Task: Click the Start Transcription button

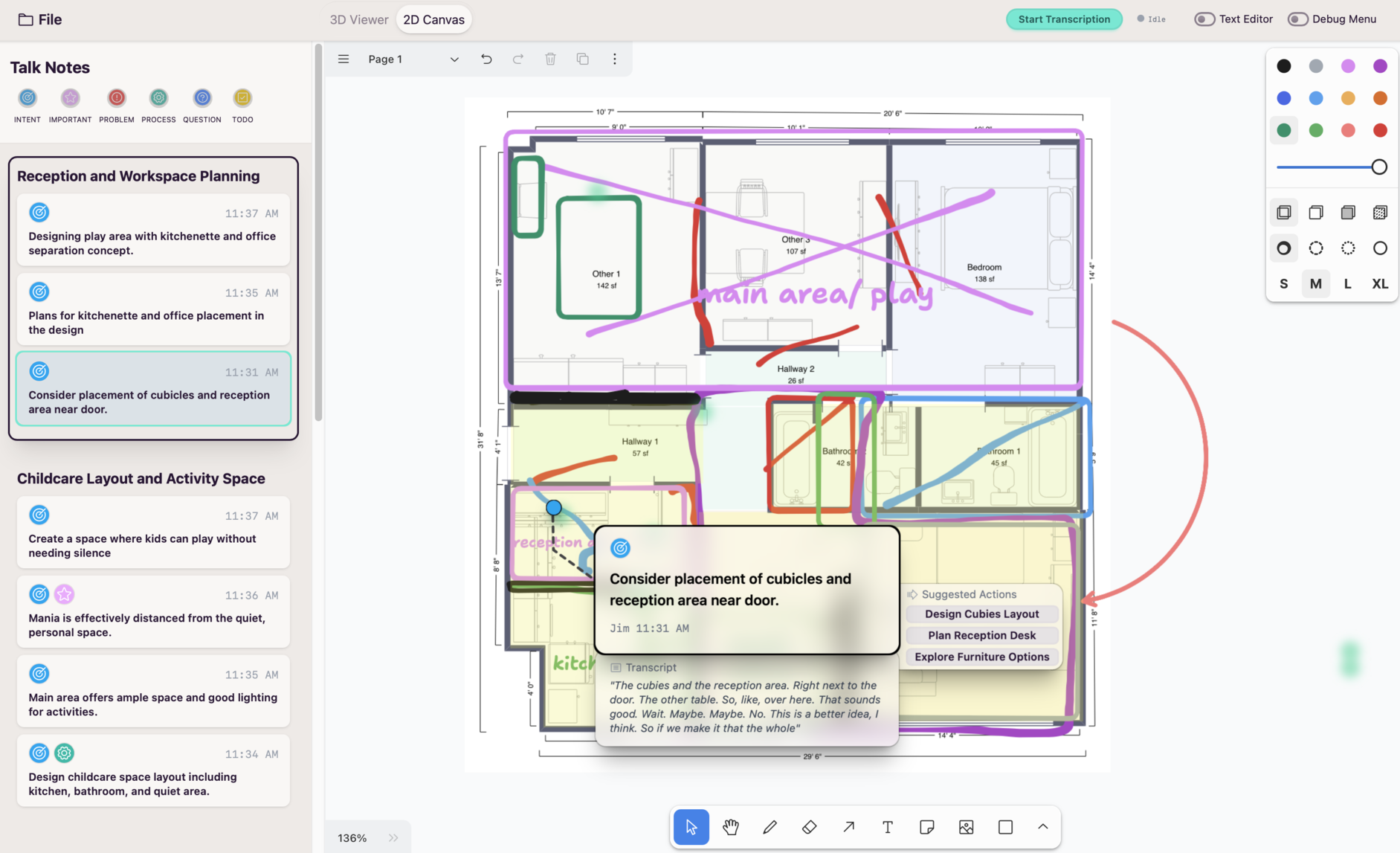Action: tap(1063, 19)
